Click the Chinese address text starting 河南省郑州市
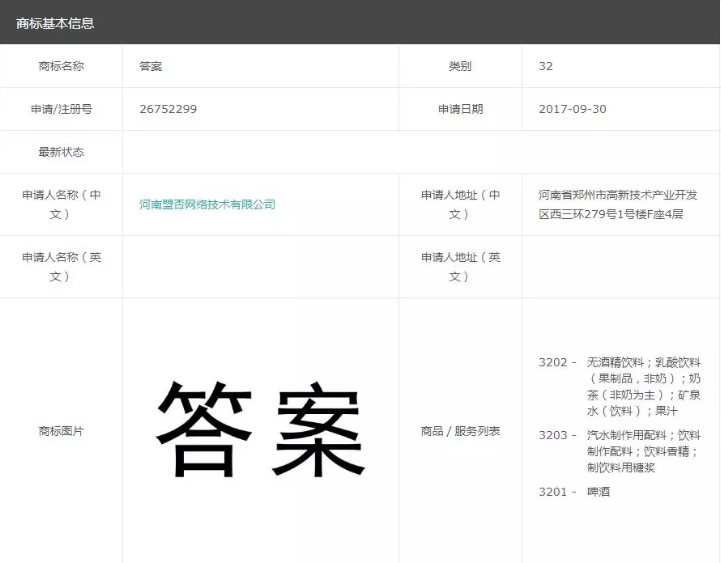 point(618,204)
